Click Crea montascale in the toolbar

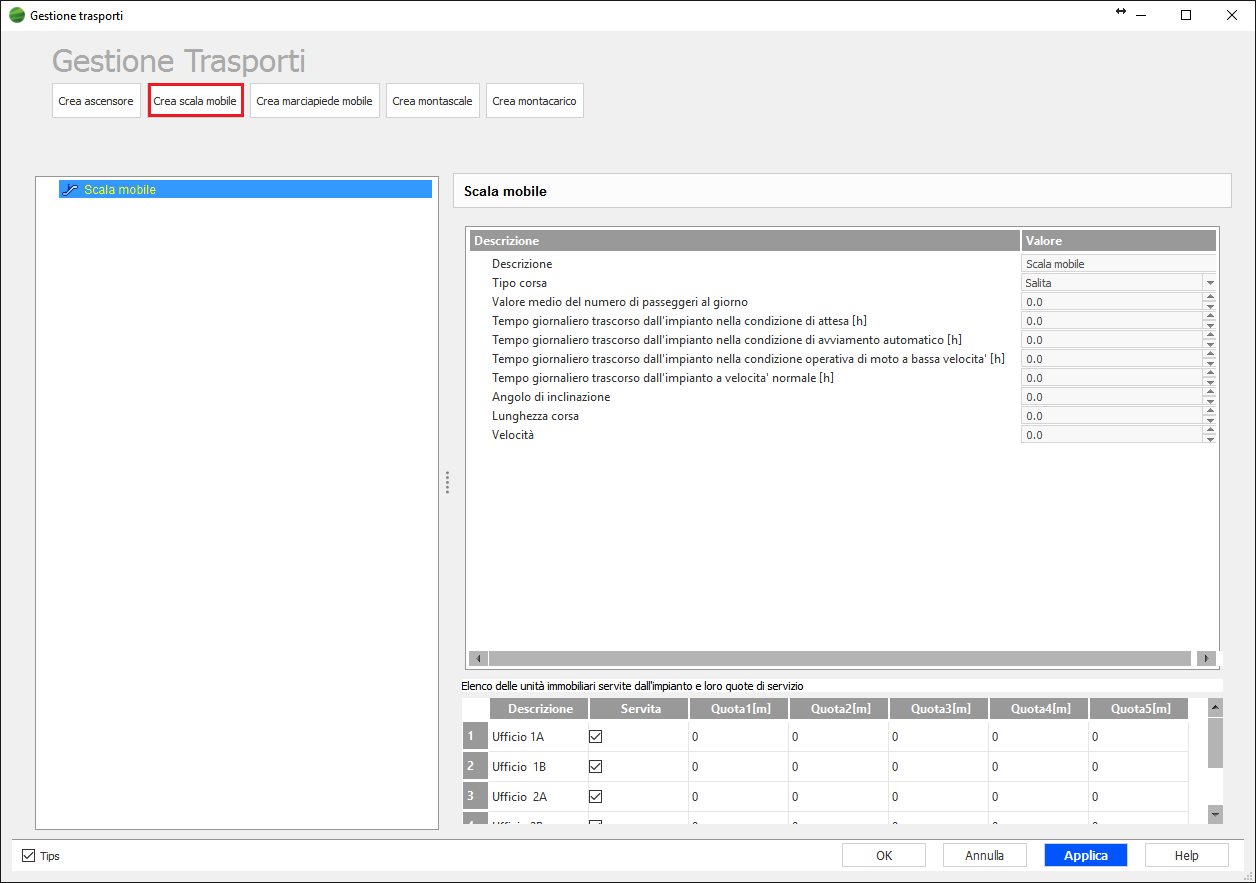click(x=432, y=101)
